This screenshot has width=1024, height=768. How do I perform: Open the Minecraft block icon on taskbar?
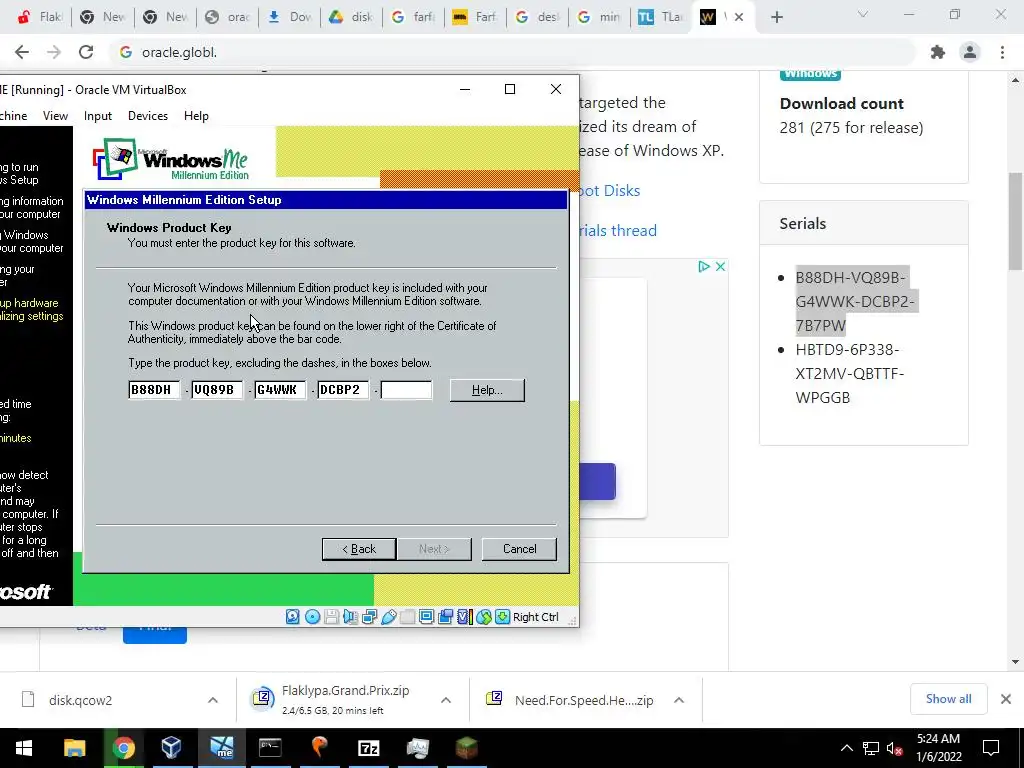(x=466, y=748)
